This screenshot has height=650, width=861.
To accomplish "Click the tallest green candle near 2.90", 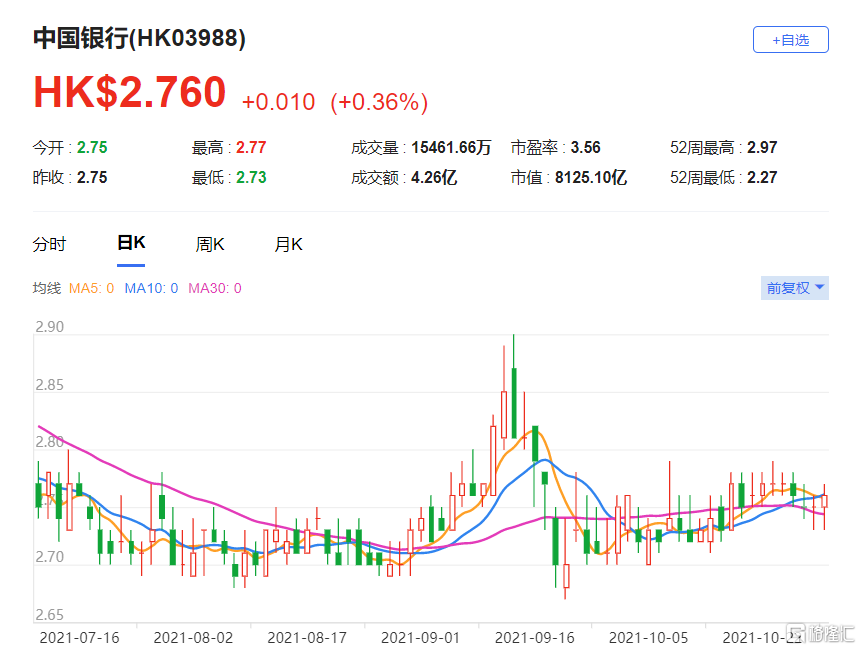I will 513,402.
